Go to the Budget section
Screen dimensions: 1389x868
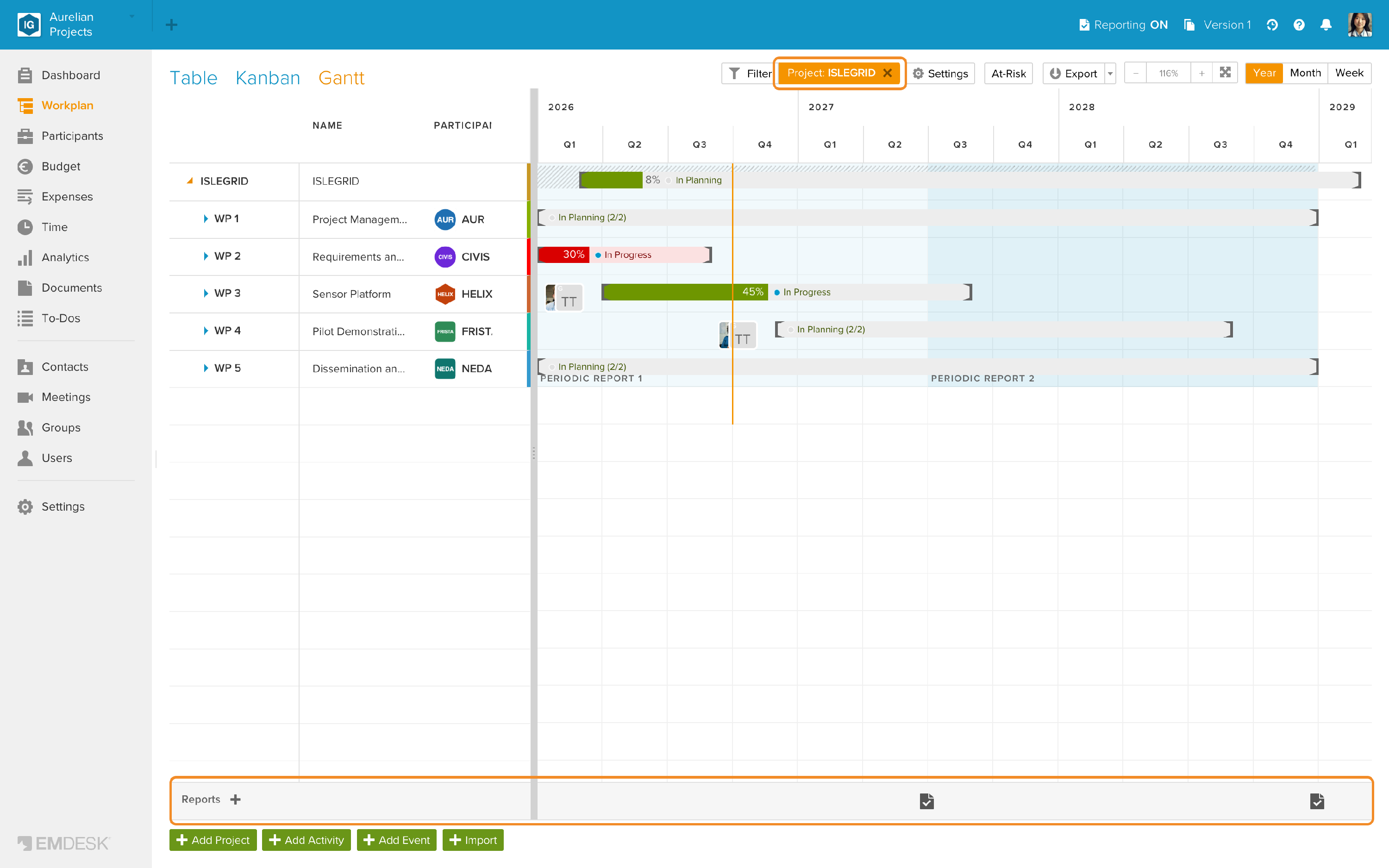coord(49,167)
